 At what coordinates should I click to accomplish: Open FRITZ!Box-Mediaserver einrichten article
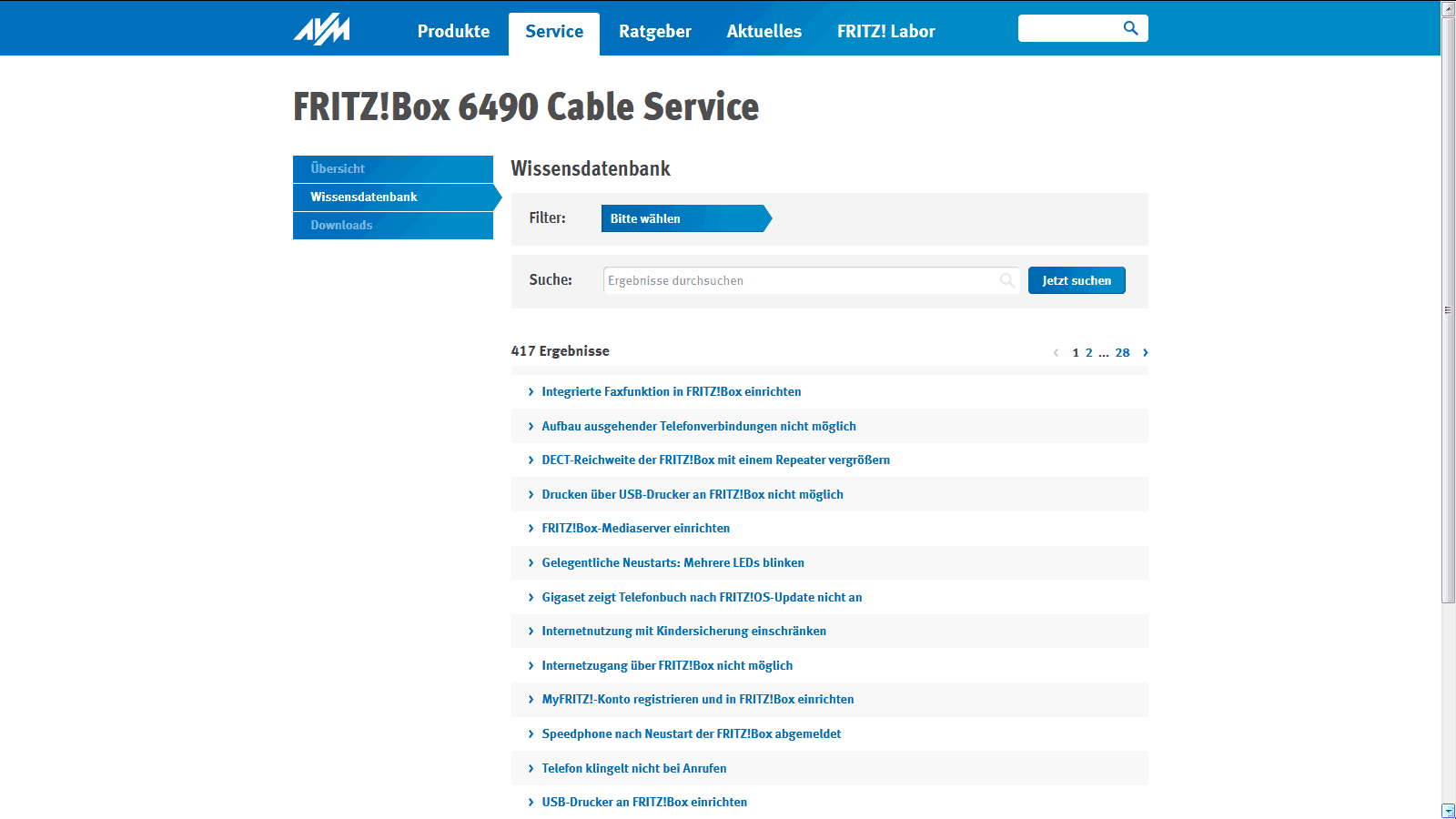636,529
